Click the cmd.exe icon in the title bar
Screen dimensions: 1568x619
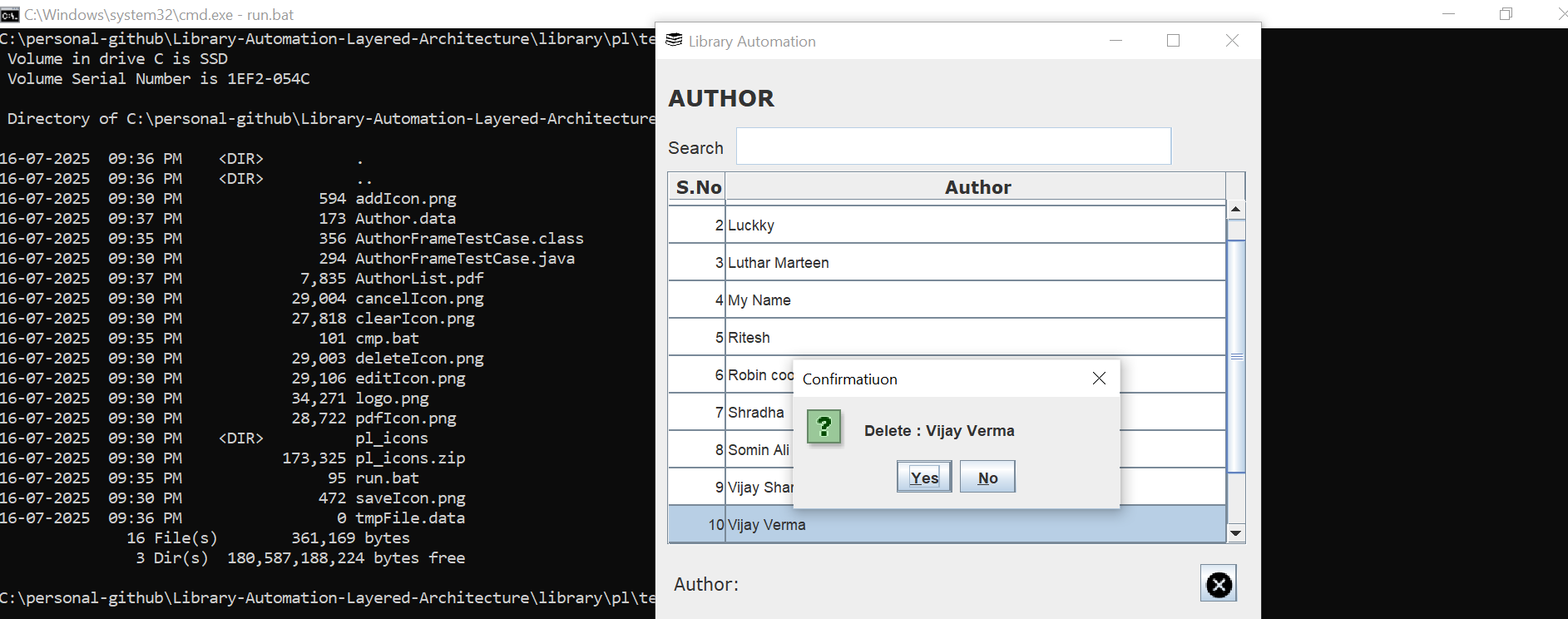click(10, 14)
